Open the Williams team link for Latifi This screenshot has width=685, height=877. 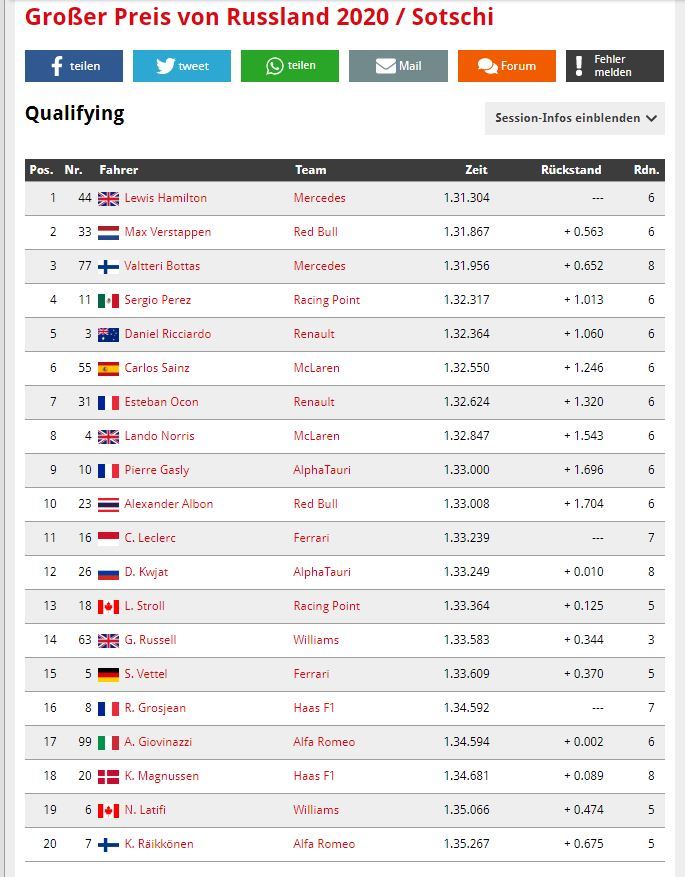pos(316,810)
